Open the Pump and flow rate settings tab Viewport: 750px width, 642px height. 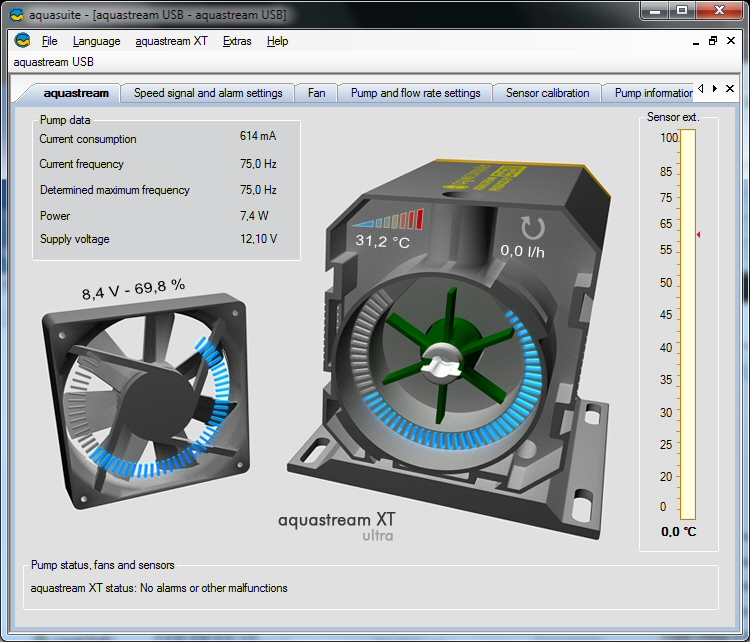point(415,93)
